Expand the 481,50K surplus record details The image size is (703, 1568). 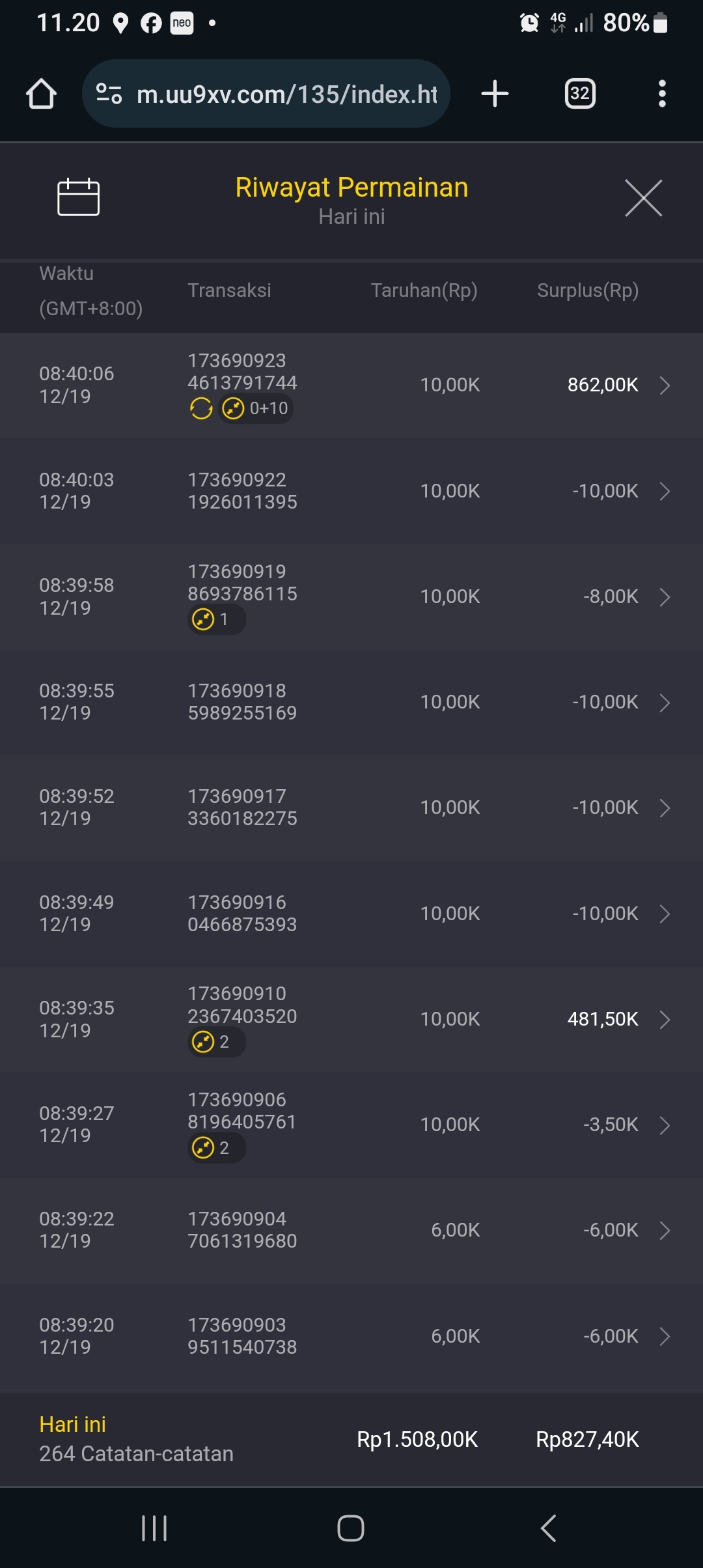click(x=665, y=1020)
